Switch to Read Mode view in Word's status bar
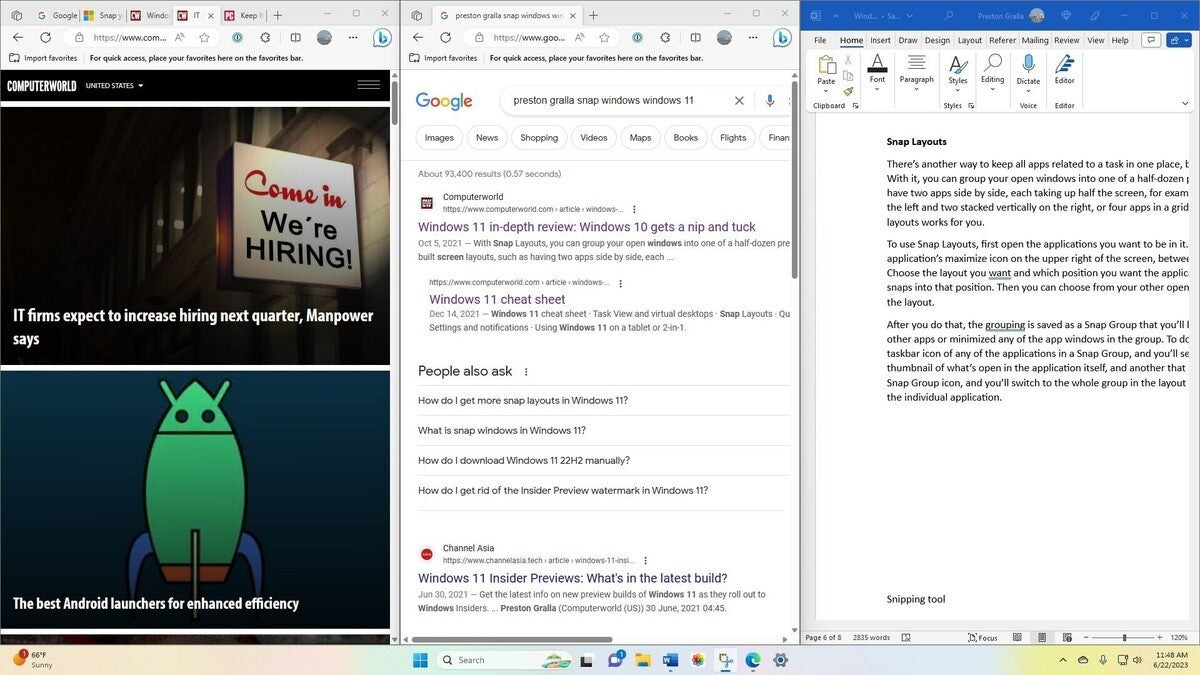 click(1018, 637)
